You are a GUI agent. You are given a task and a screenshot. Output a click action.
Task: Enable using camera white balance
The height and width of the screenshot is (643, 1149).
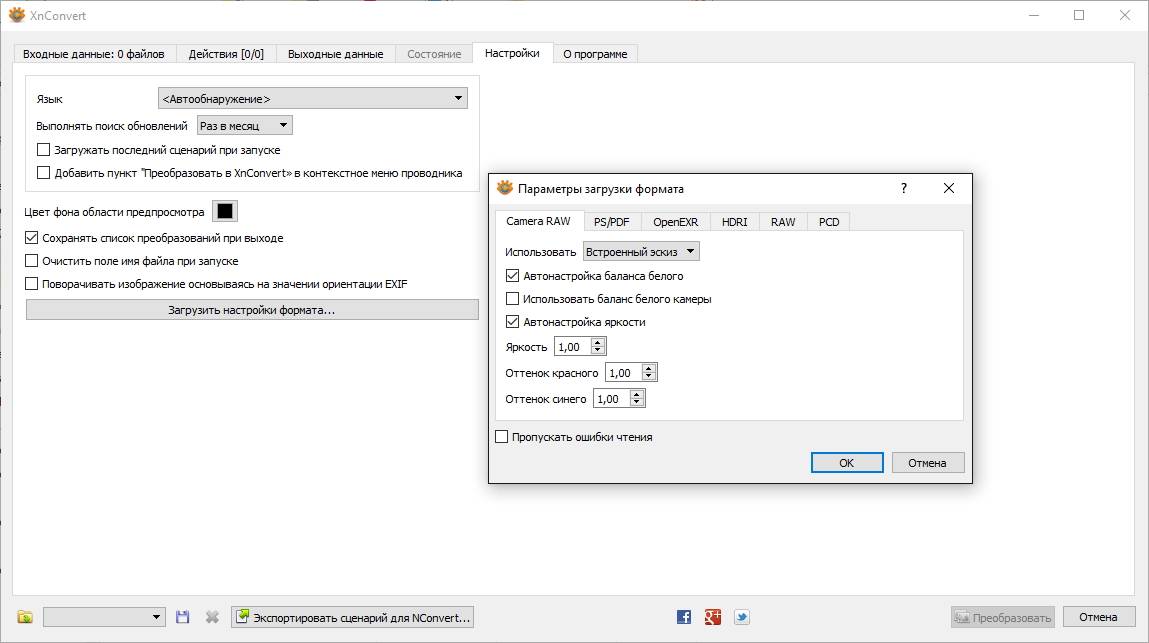(512, 298)
